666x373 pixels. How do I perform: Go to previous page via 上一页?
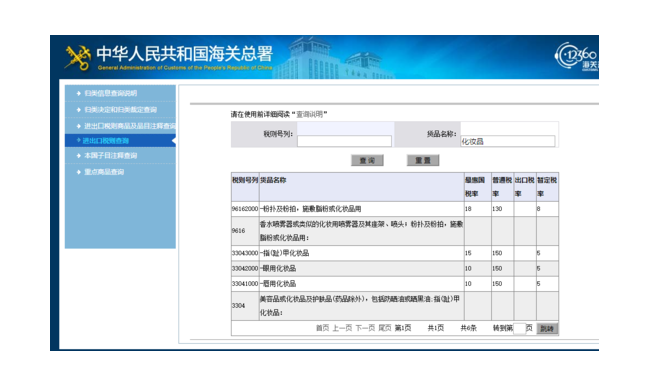342,328
